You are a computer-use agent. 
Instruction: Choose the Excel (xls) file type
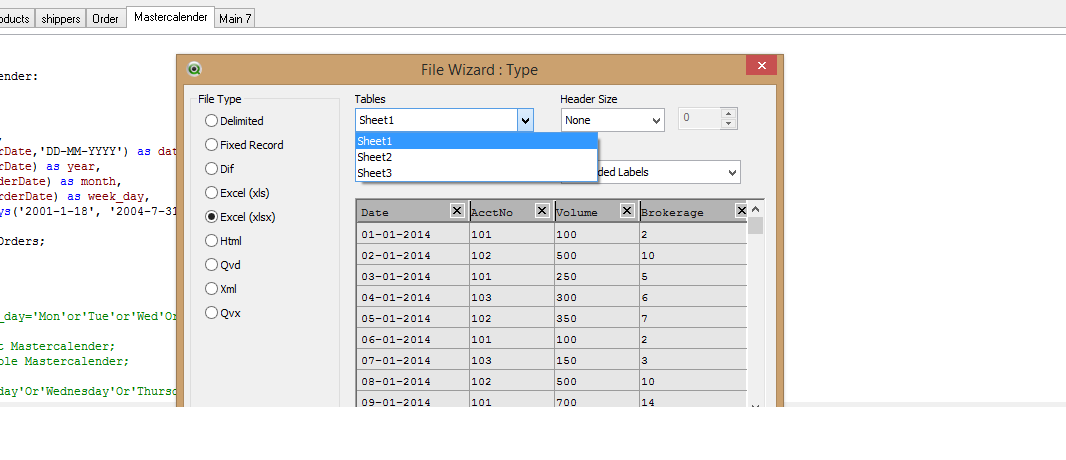coord(211,193)
